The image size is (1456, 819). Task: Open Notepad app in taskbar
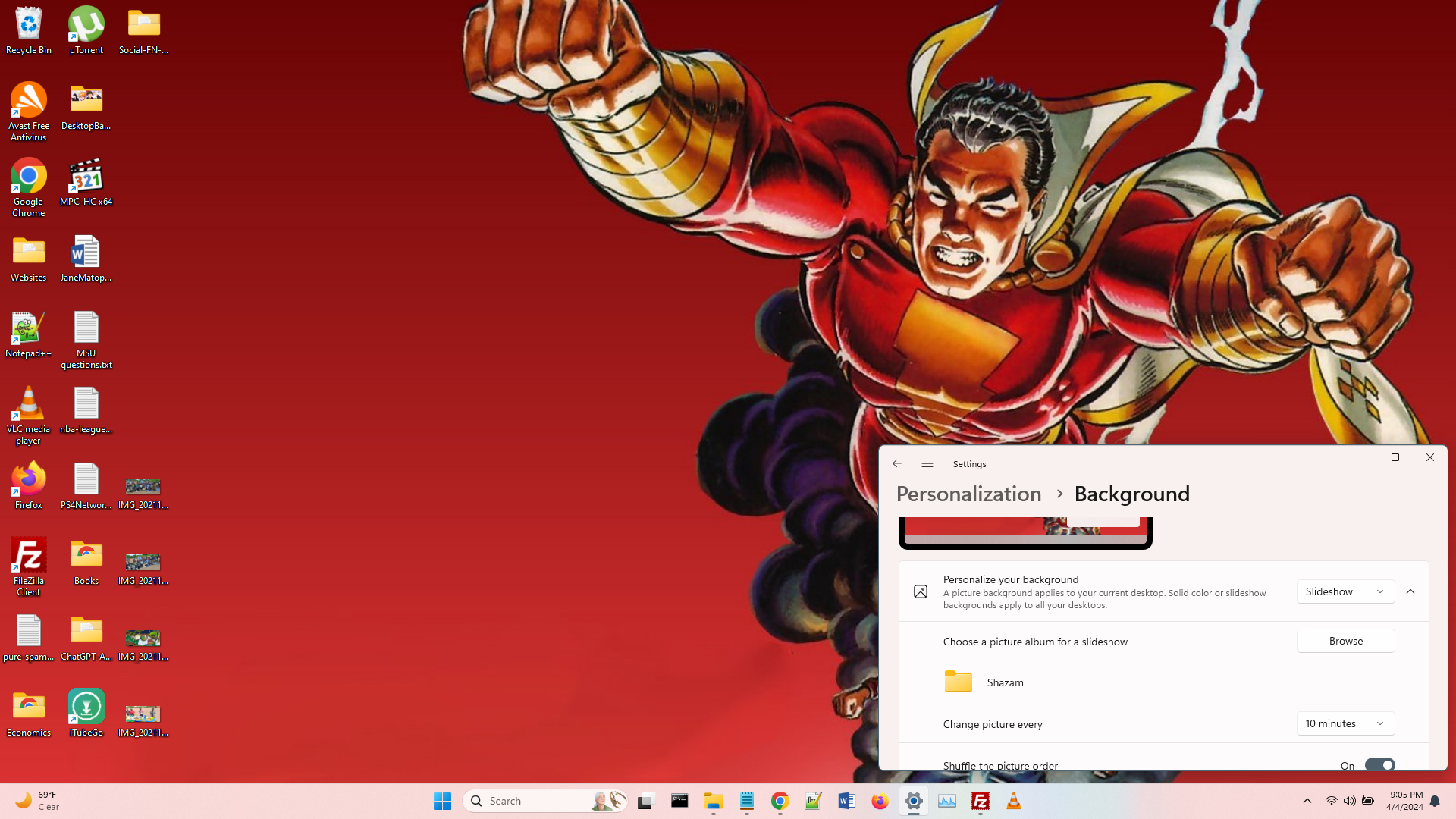pyautogui.click(x=747, y=801)
